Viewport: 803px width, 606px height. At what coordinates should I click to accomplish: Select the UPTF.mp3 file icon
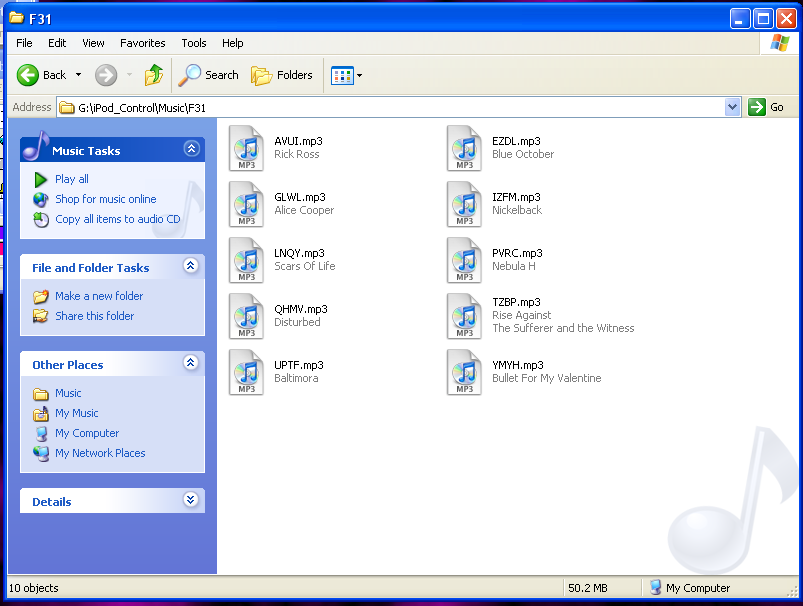pos(246,372)
